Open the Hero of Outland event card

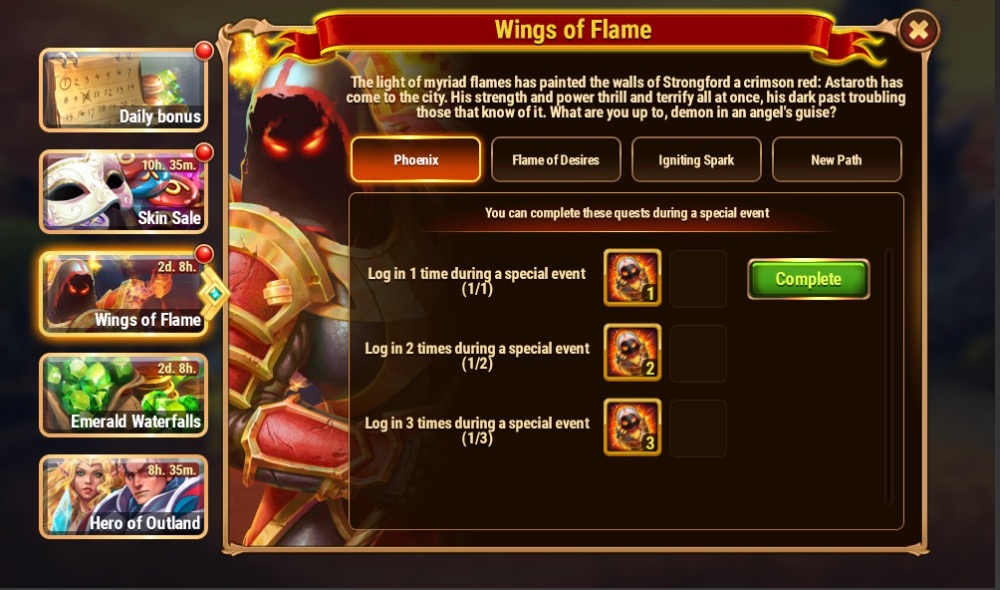tap(124, 496)
